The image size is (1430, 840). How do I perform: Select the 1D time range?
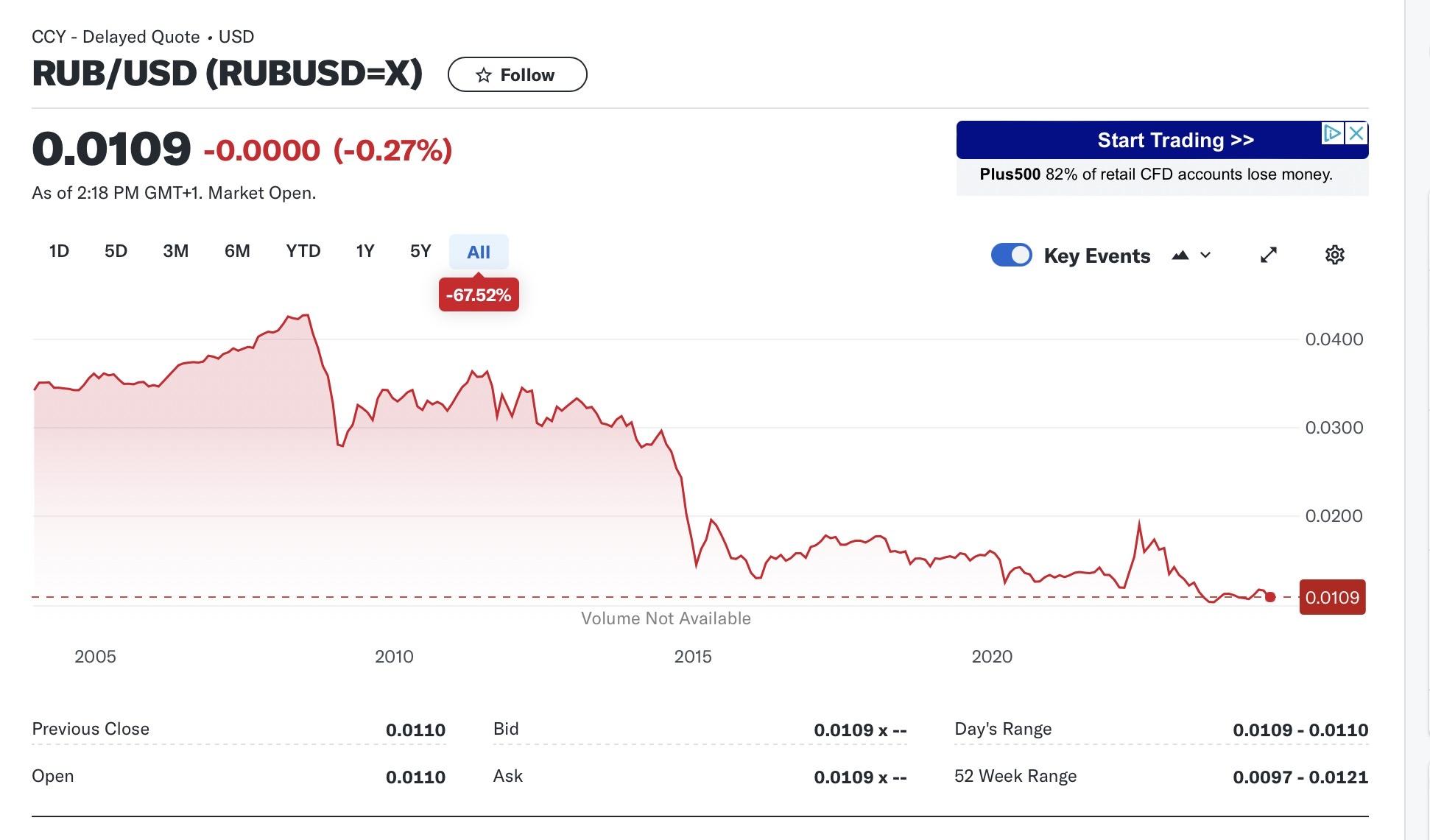point(59,251)
